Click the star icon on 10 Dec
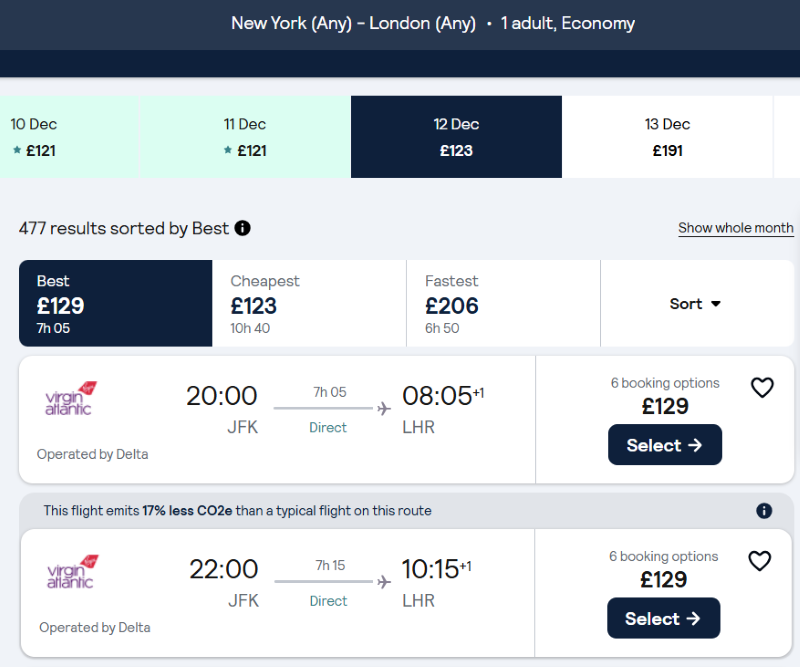The height and width of the screenshot is (667, 800). [x=17, y=151]
